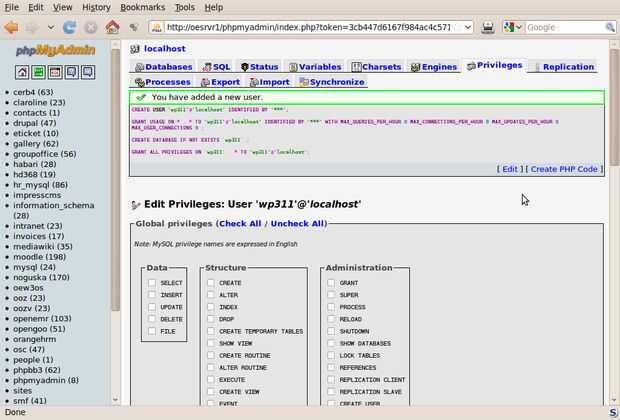This screenshot has height=420, width=620.
Task: Click the Print icon in the browser toolbar
Action: point(488,27)
